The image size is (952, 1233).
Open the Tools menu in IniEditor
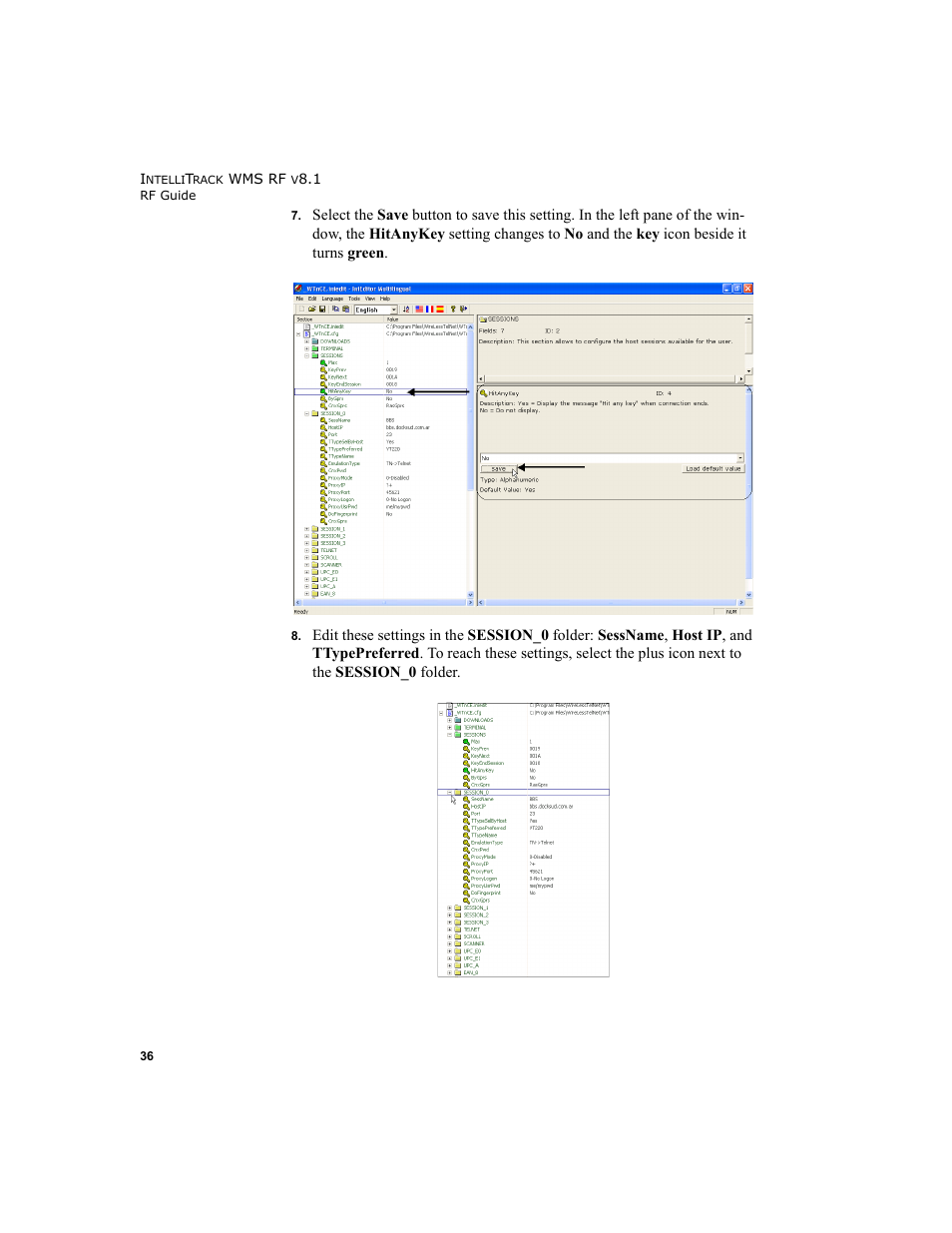[x=354, y=299]
